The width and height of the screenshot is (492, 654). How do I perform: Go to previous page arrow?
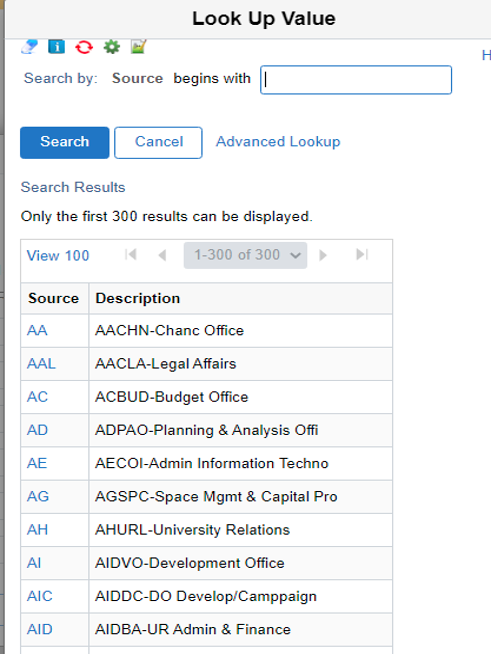click(x=163, y=255)
